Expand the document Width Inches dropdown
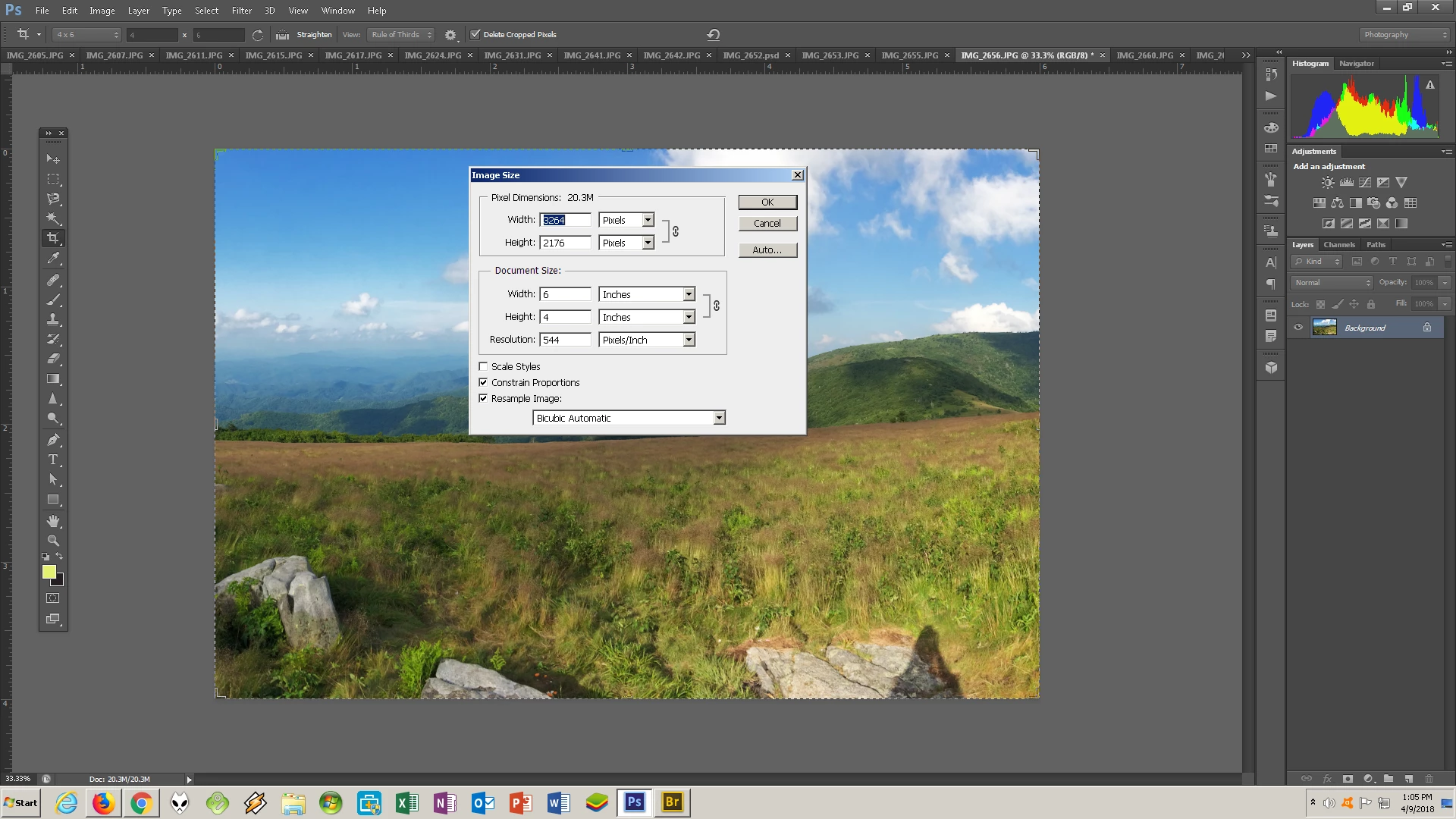Screen dimensions: 1456x819 tap(689, 294)
